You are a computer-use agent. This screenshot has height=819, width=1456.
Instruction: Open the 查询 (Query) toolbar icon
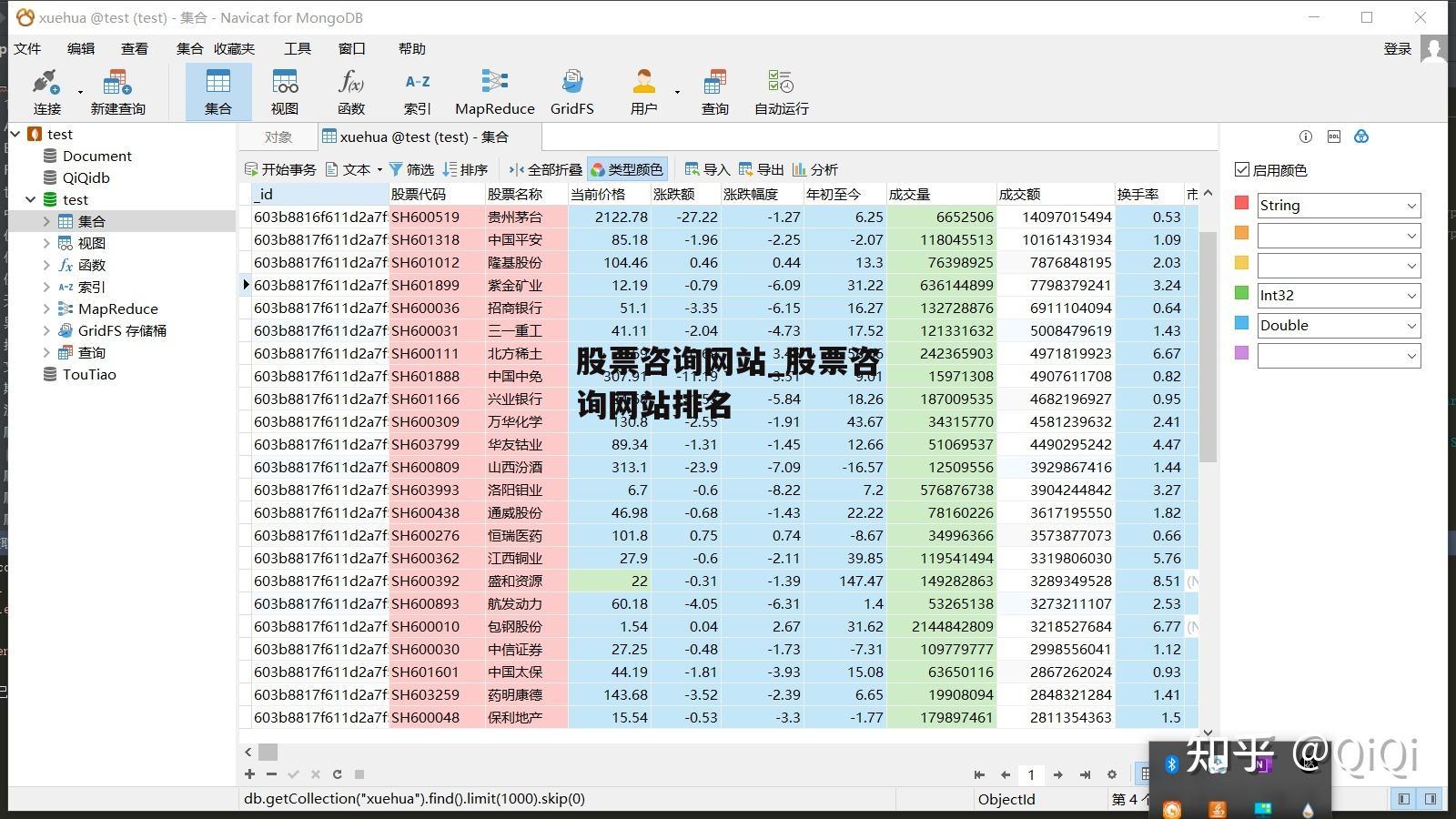tap(714, 92)
